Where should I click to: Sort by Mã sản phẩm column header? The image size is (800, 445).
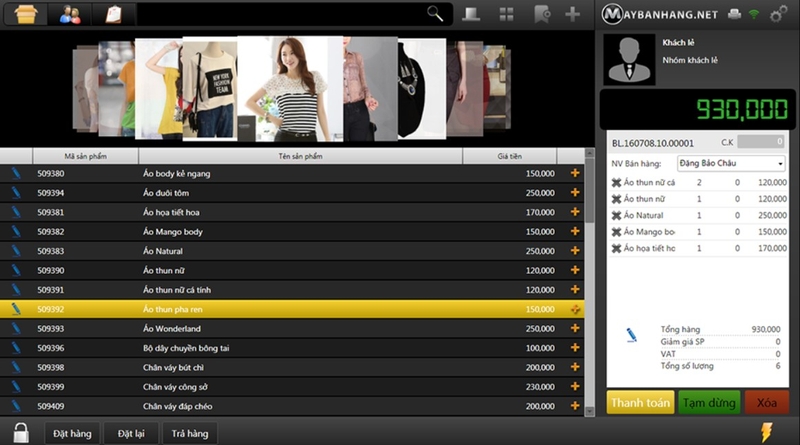pyautogui.click(x=86, y=156)
